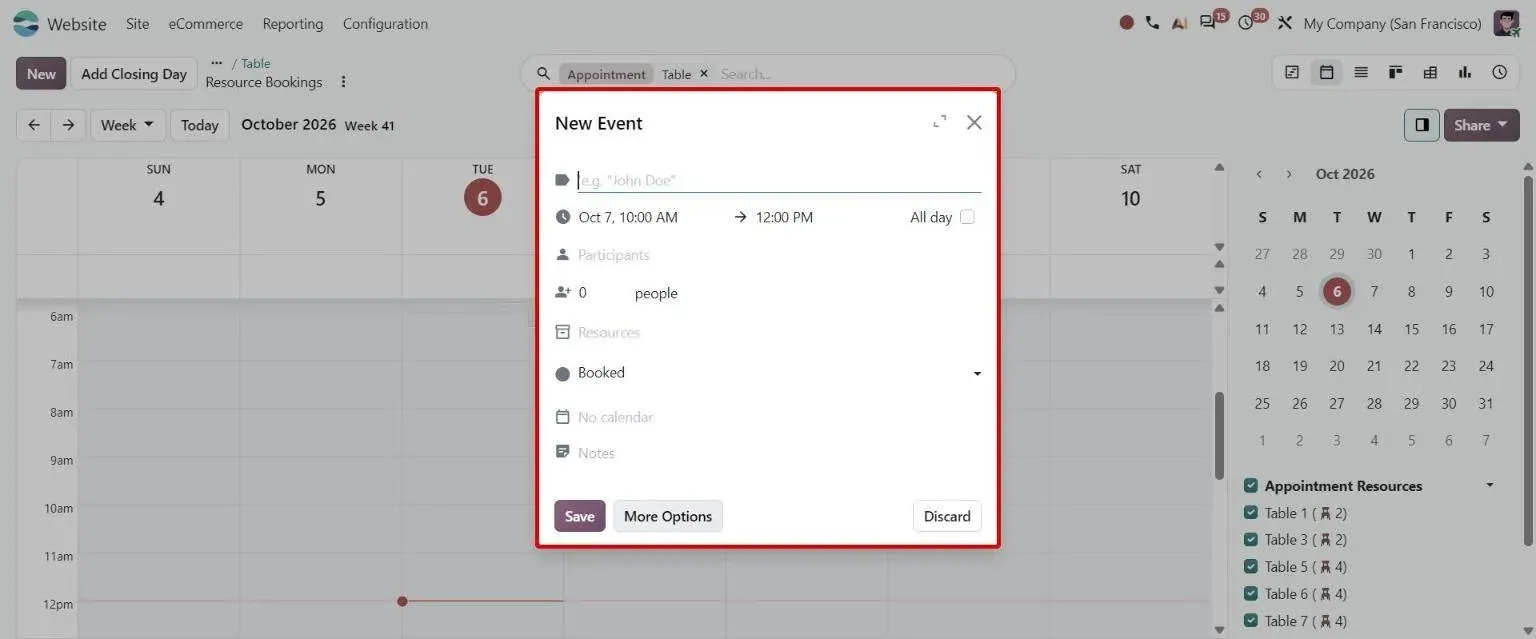Edit start time Oct 7, 10:00 AM

pyautogui.click(x=628, y=217)
